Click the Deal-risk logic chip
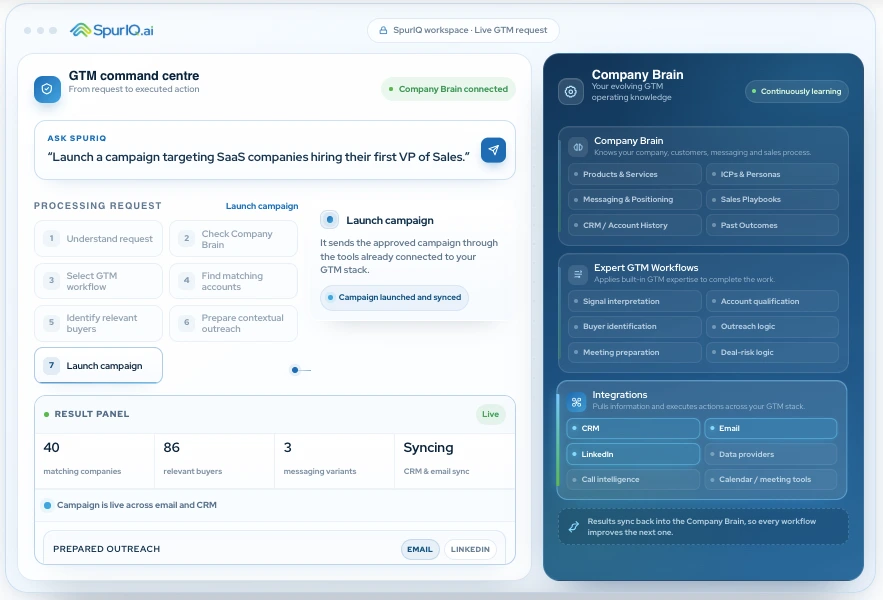This screenshot has width=883, height=600. 772,352
